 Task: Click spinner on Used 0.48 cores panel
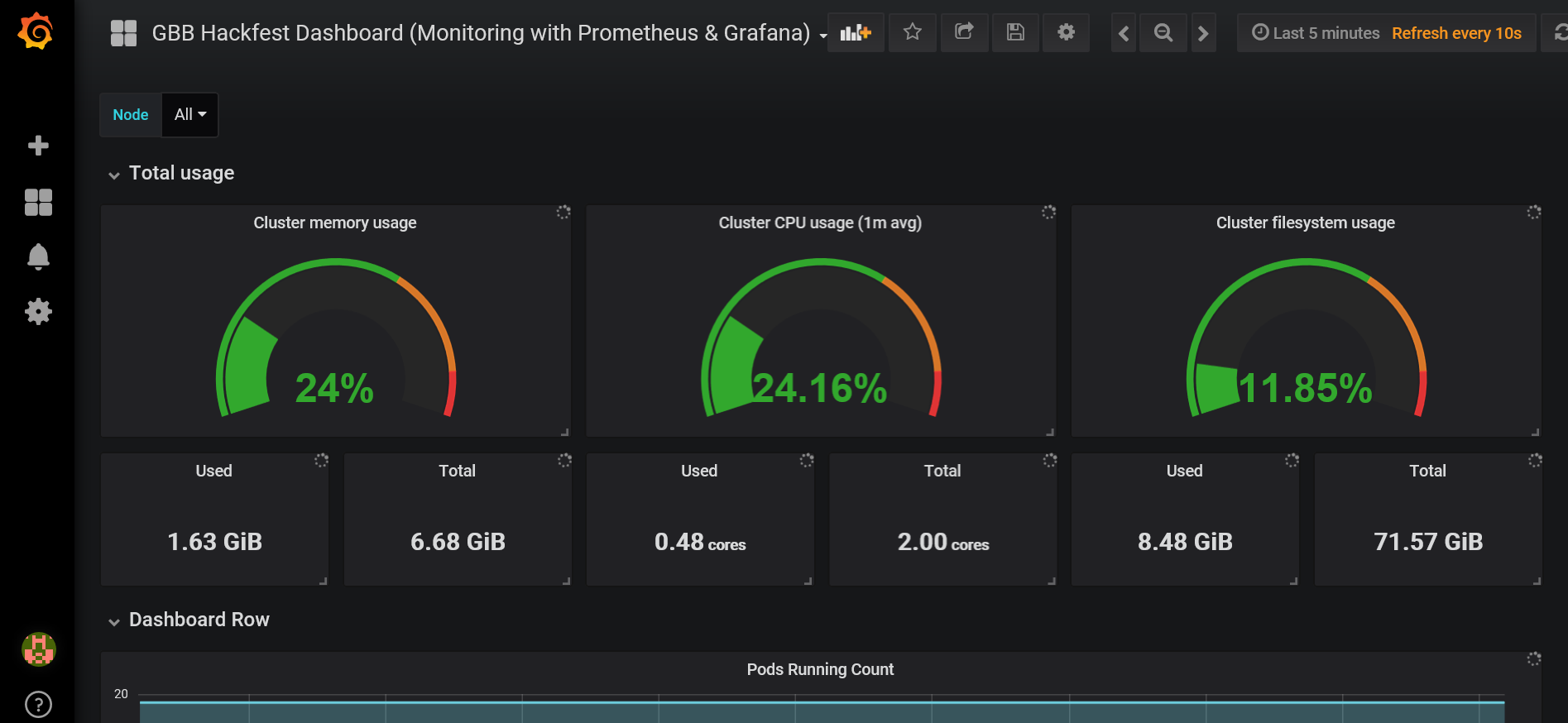(x=807, y=460)
